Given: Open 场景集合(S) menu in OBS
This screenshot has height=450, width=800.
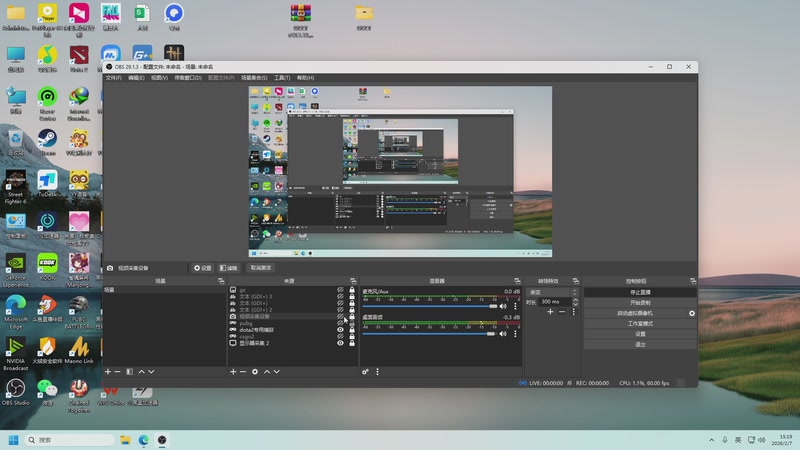Looking at the screenshot, I should click(x=254, y=78).
